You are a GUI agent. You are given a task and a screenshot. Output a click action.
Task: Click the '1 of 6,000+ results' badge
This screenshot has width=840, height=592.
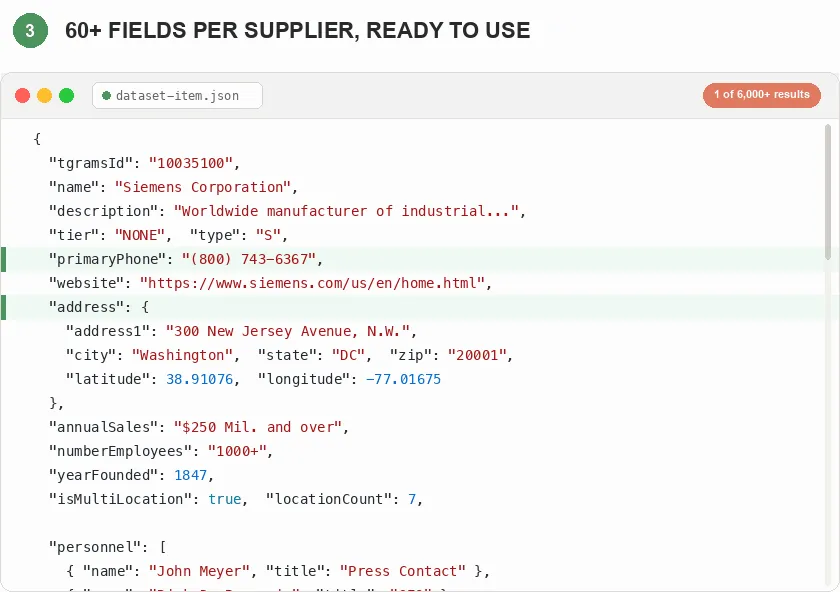click(762, 95)
